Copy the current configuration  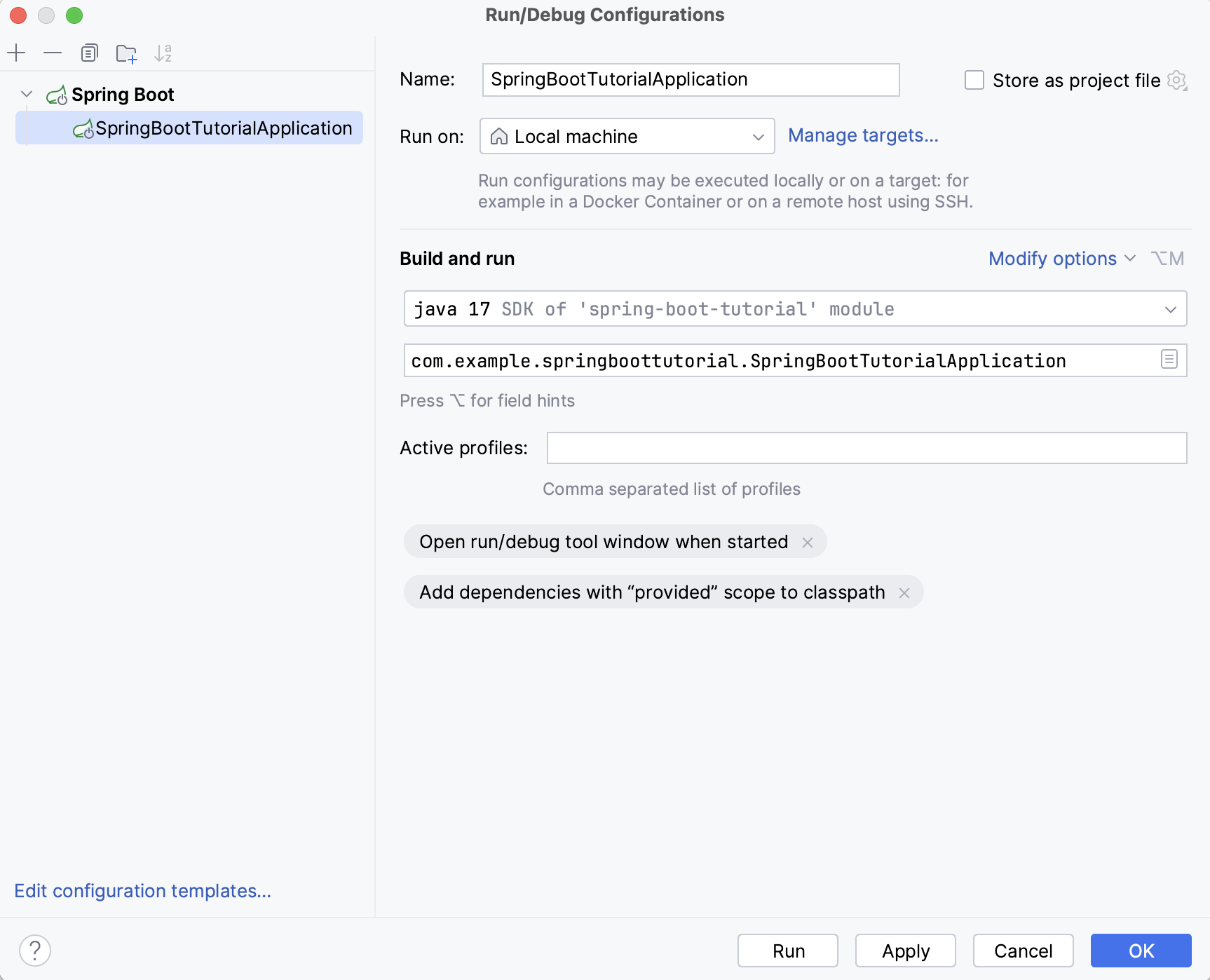[90, 53]
